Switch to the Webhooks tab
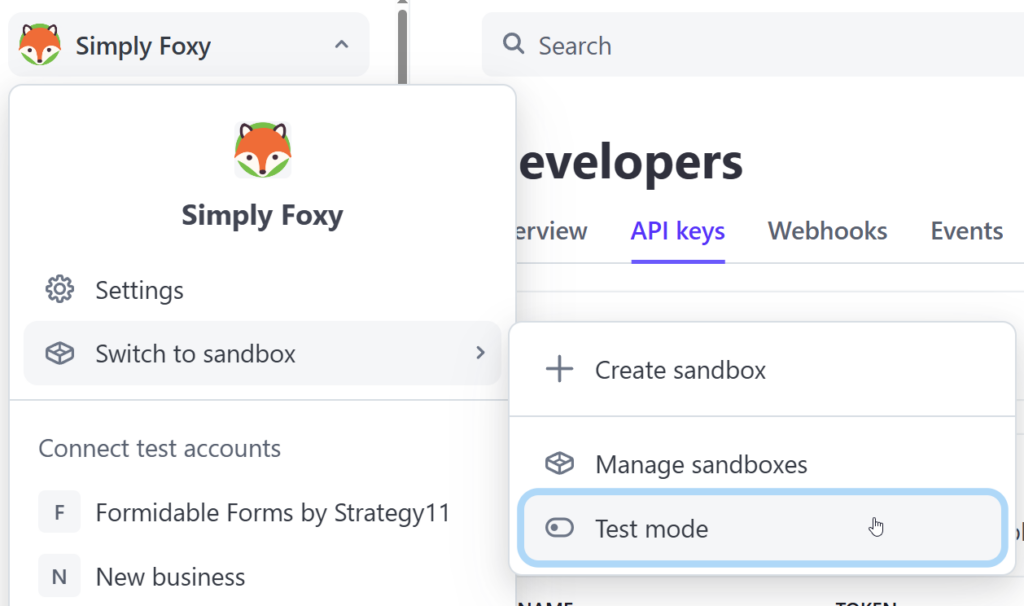The width and height of the screenshot is (1024, 606). (x=827, y=231)
